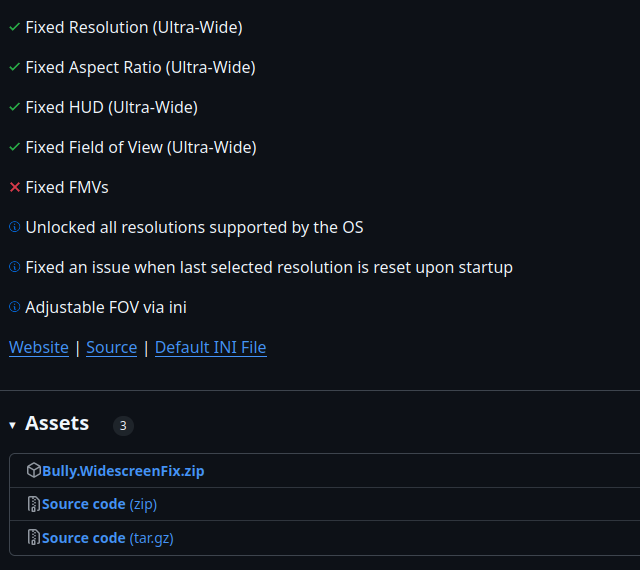The width and height of the screenshot is (640, 570).
Task: Click the green checkmark beside Fixed Field of View
Action: coord(15,147)
